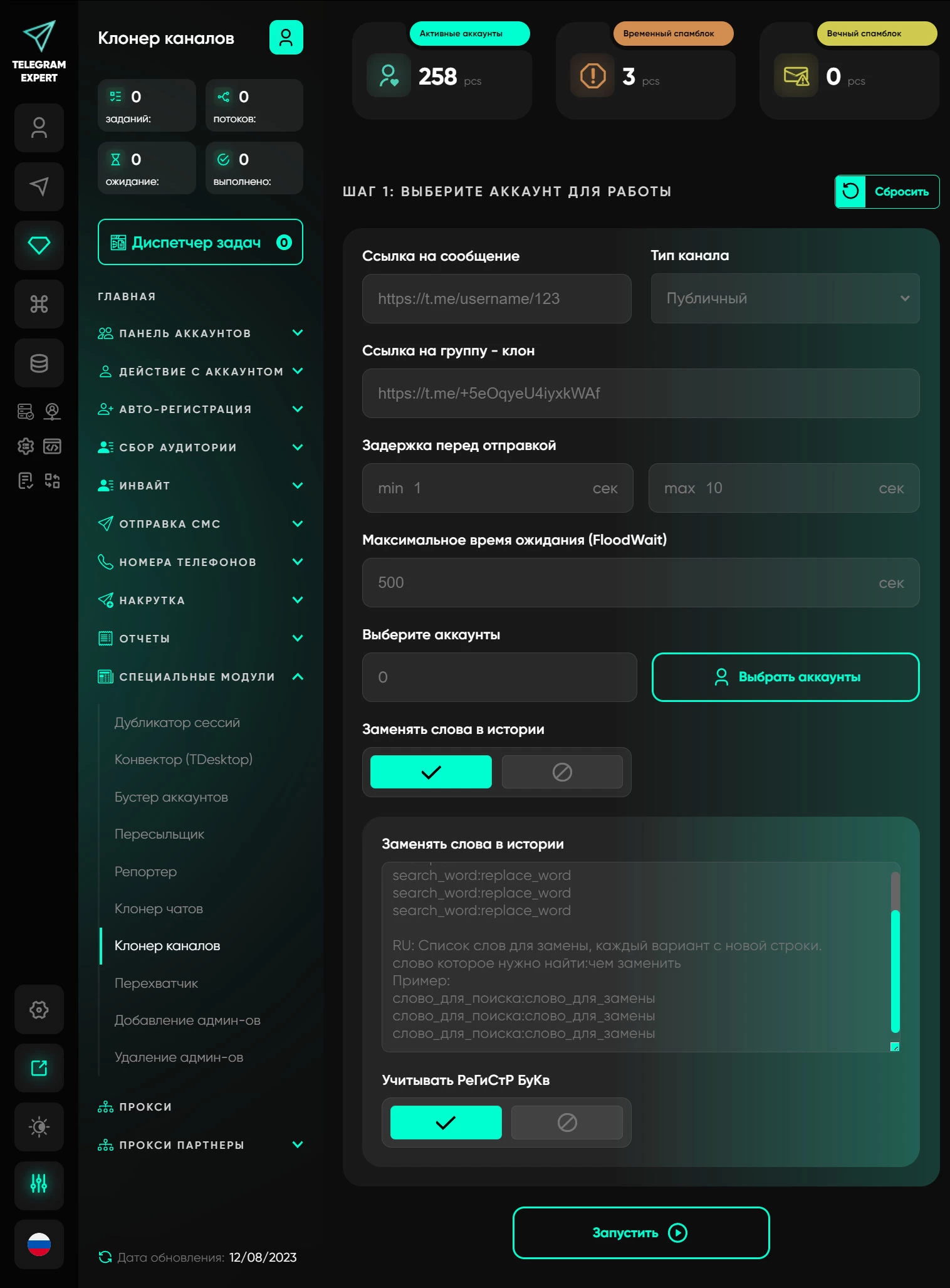
Task: Click the Запустить start button
Action: (x=641, y=1233)
